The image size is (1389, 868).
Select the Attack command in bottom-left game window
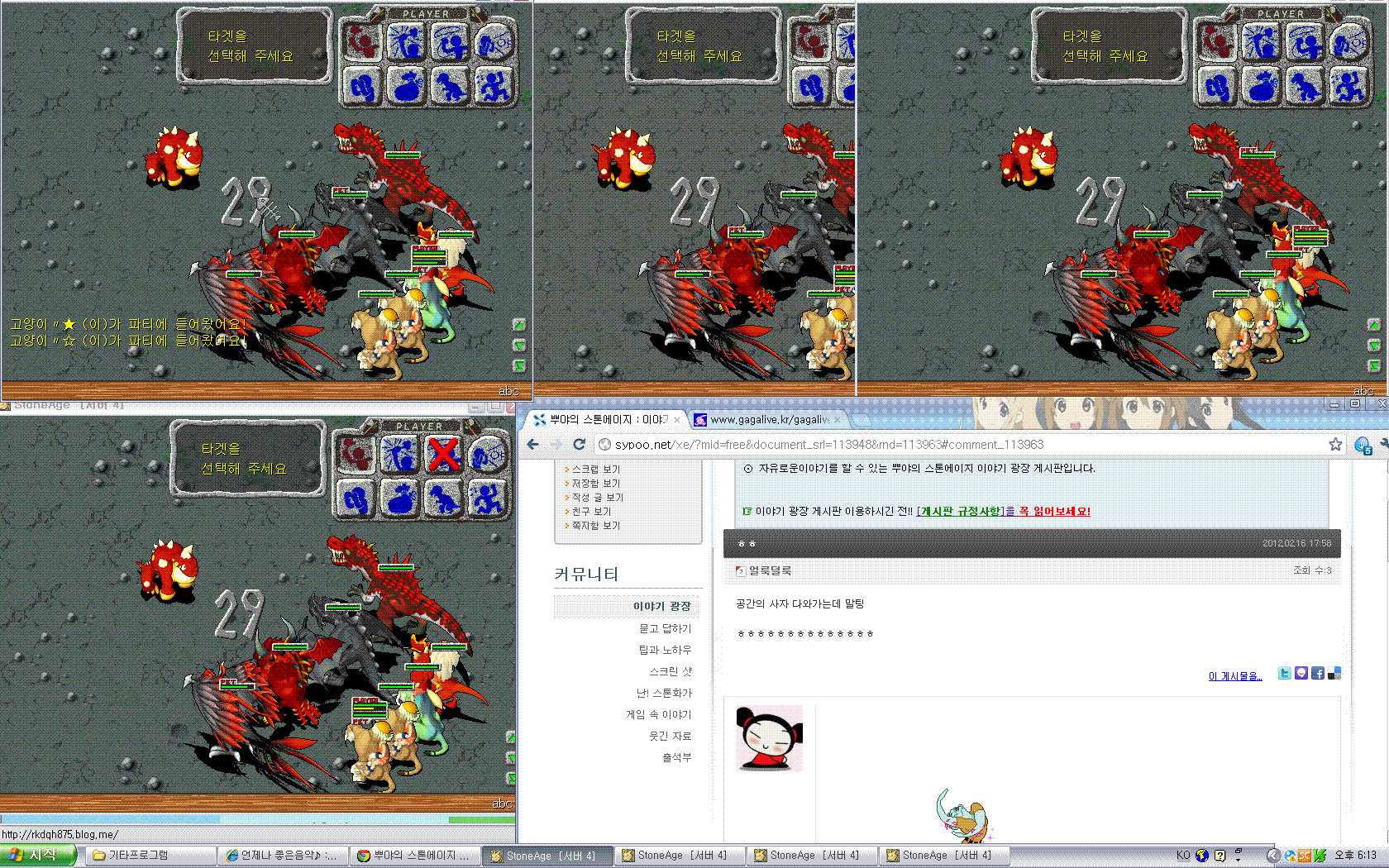click(356, 454)
